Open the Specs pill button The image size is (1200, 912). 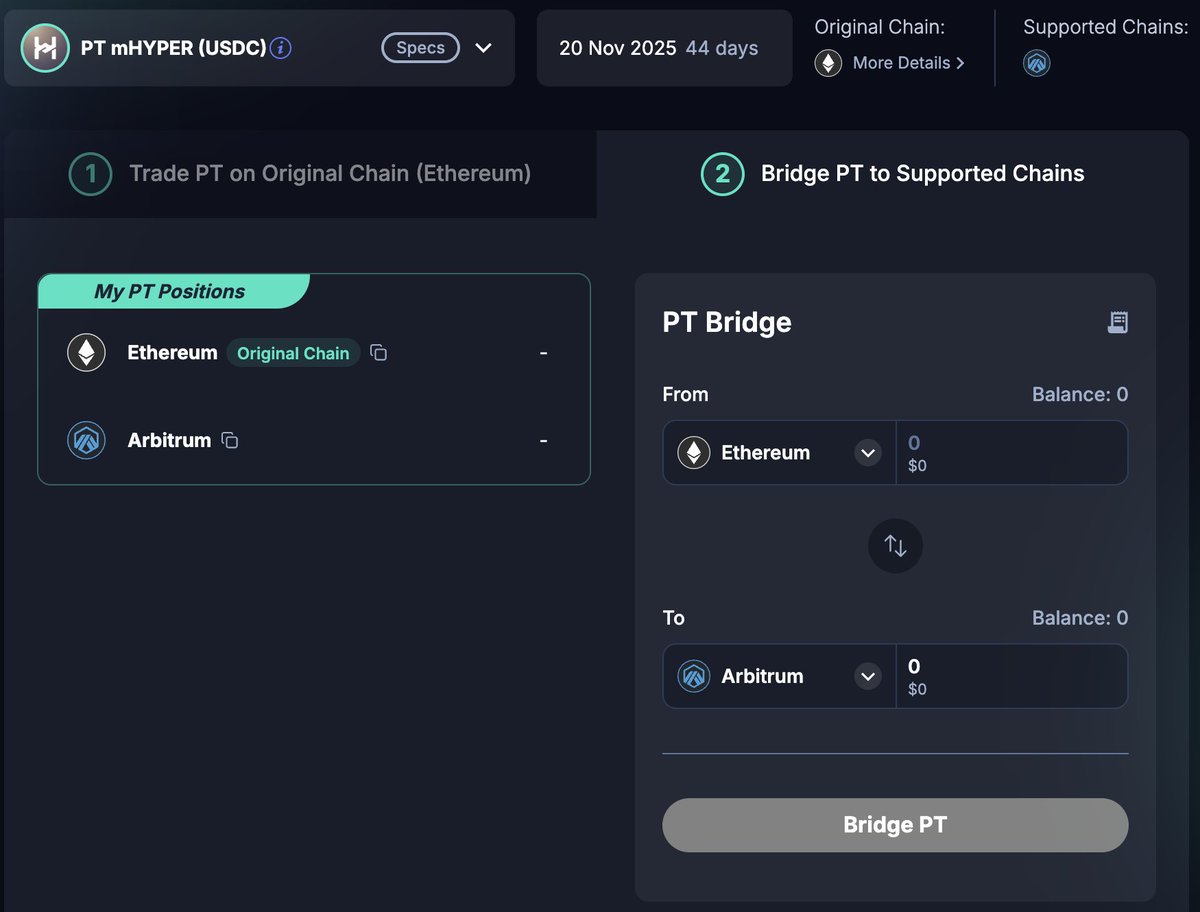420,48
